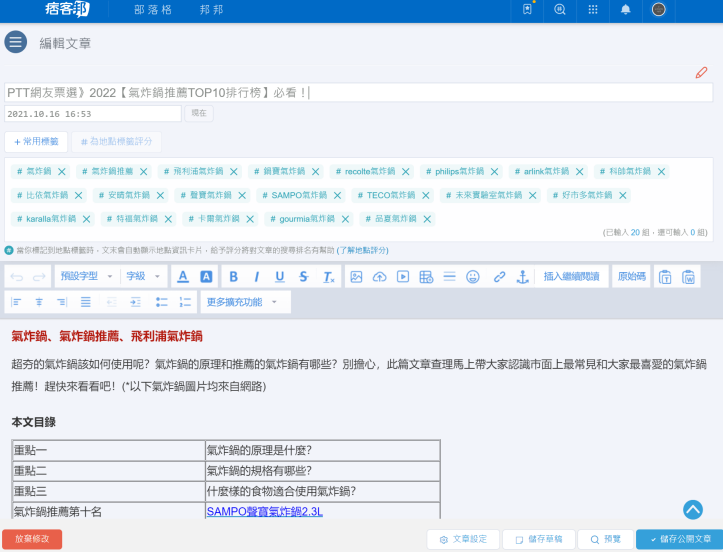The width and height of the screenshot is (723, 552).
Task: Justify text alignment
Action: coord(86,302)
